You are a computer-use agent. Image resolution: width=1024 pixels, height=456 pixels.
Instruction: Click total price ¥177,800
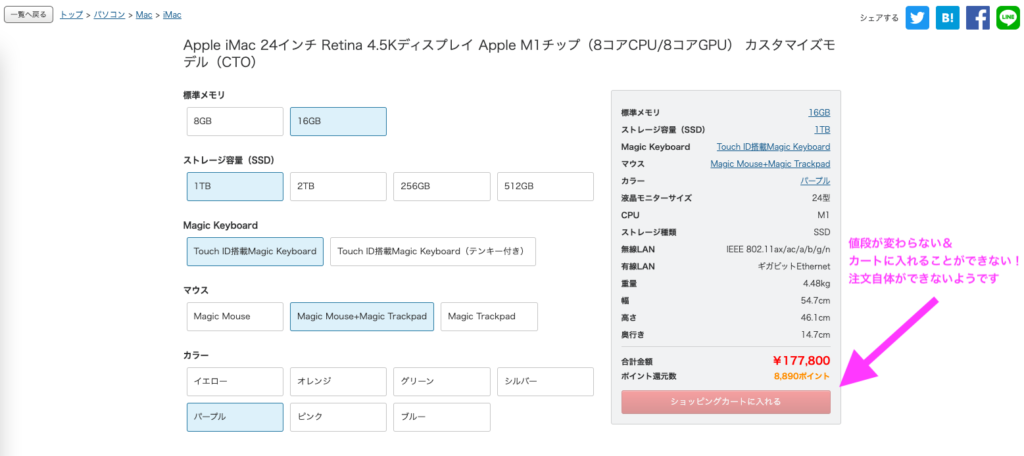click(801, 361)
